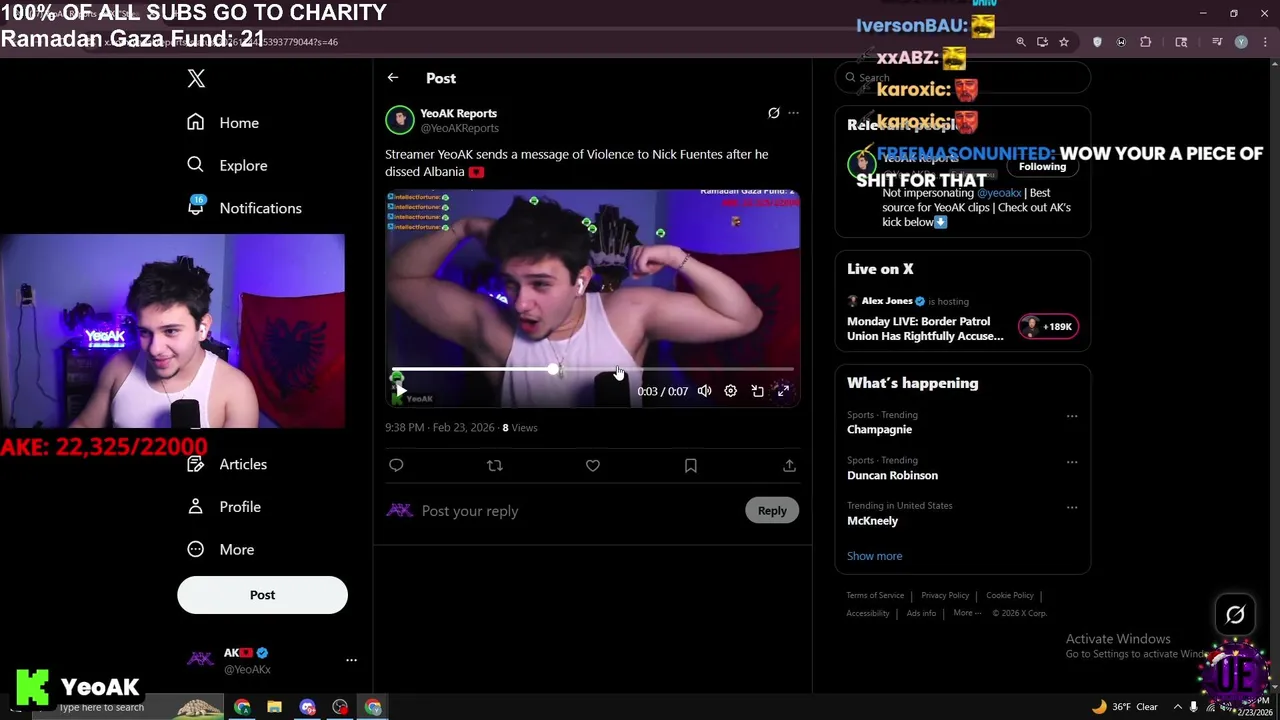Open the Cookie Policy link

tap(1009, 595)
